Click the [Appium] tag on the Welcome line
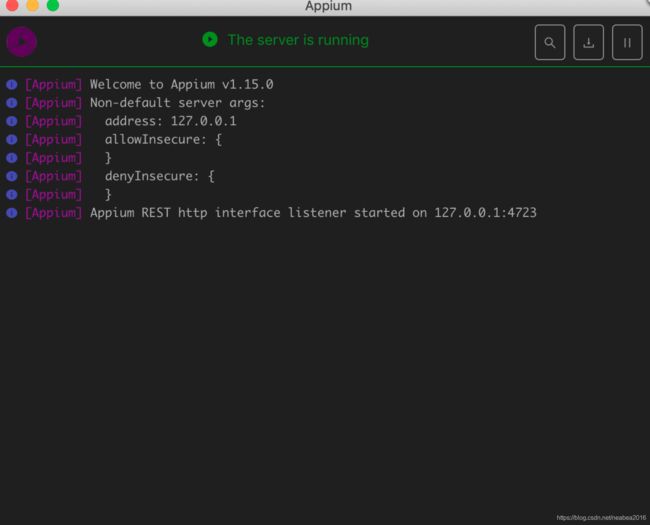This screenshot has width=650, height=525. 53,85
